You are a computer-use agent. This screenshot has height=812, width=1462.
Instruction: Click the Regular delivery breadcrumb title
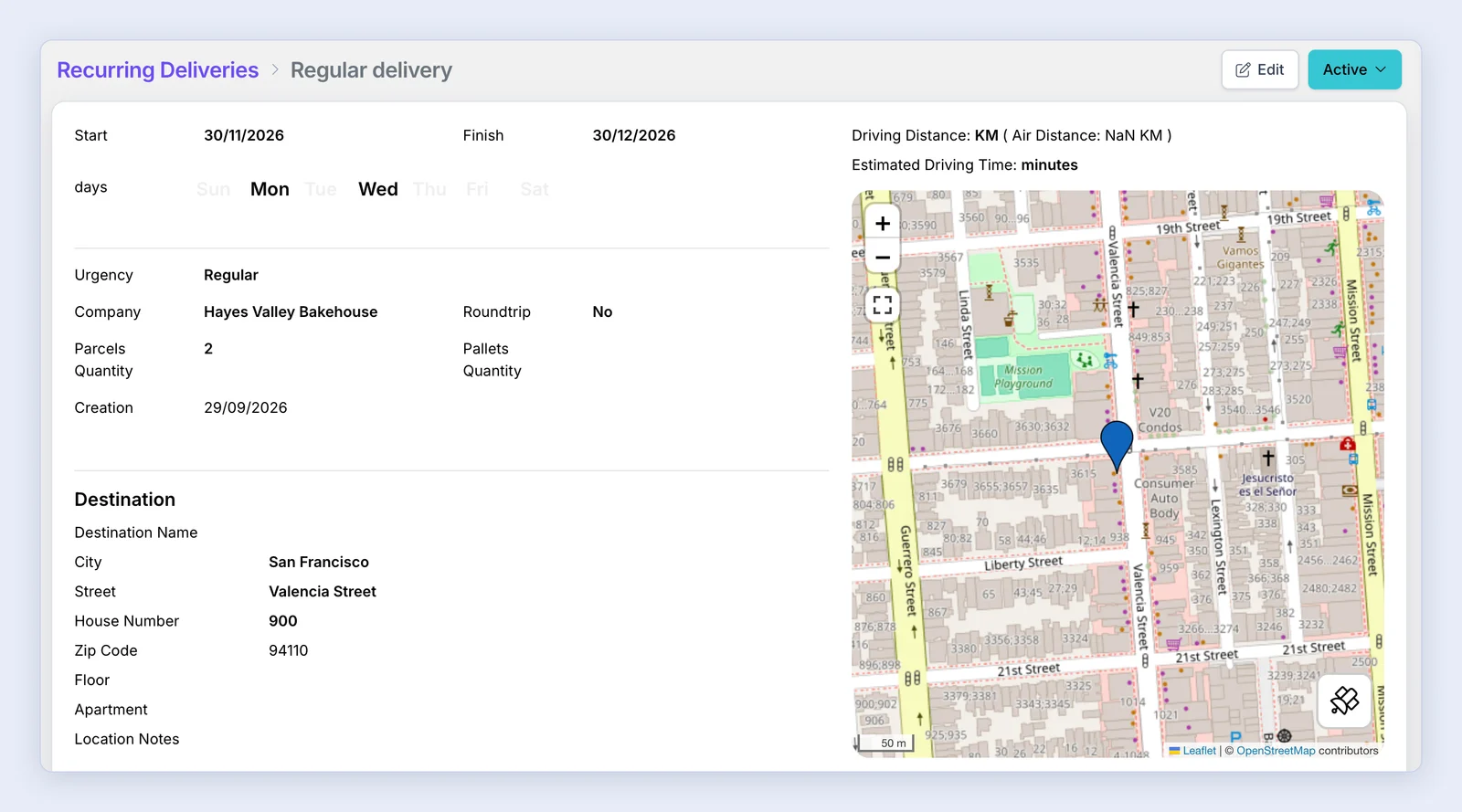pyautogui.click(x=371, y=70)
